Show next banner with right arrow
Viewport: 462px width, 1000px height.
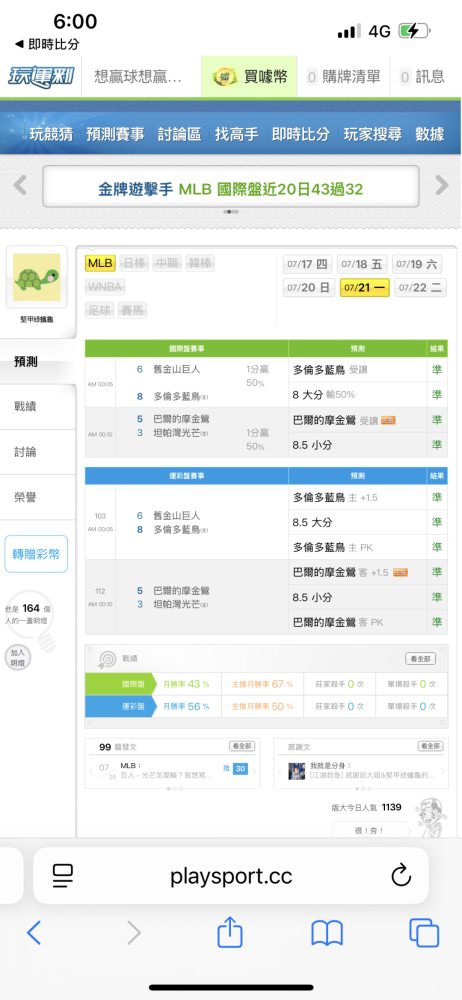(x=442, y=186)
